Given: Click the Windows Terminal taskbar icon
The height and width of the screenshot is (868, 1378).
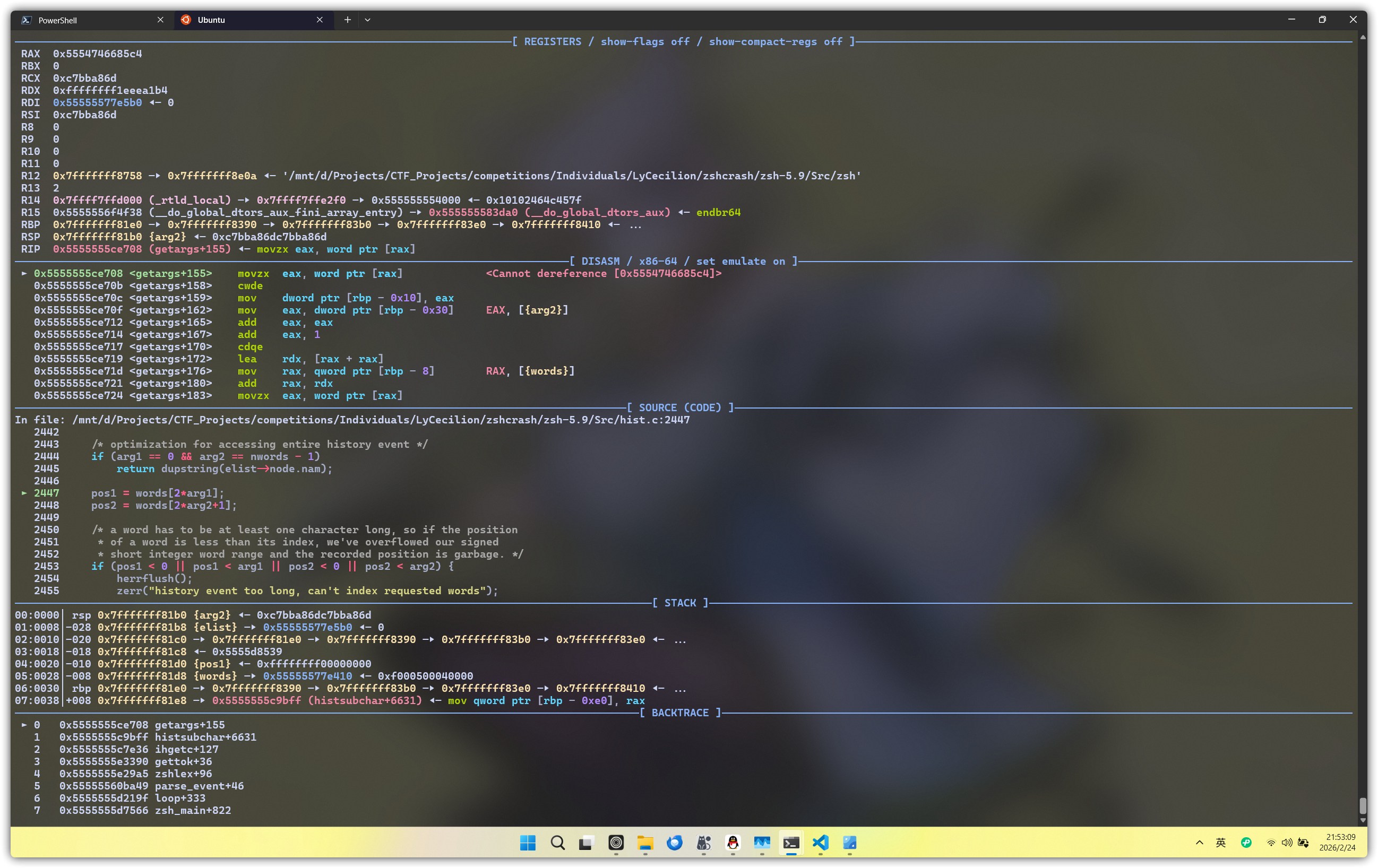Looking at the screenshot, I should click(791, 843).
